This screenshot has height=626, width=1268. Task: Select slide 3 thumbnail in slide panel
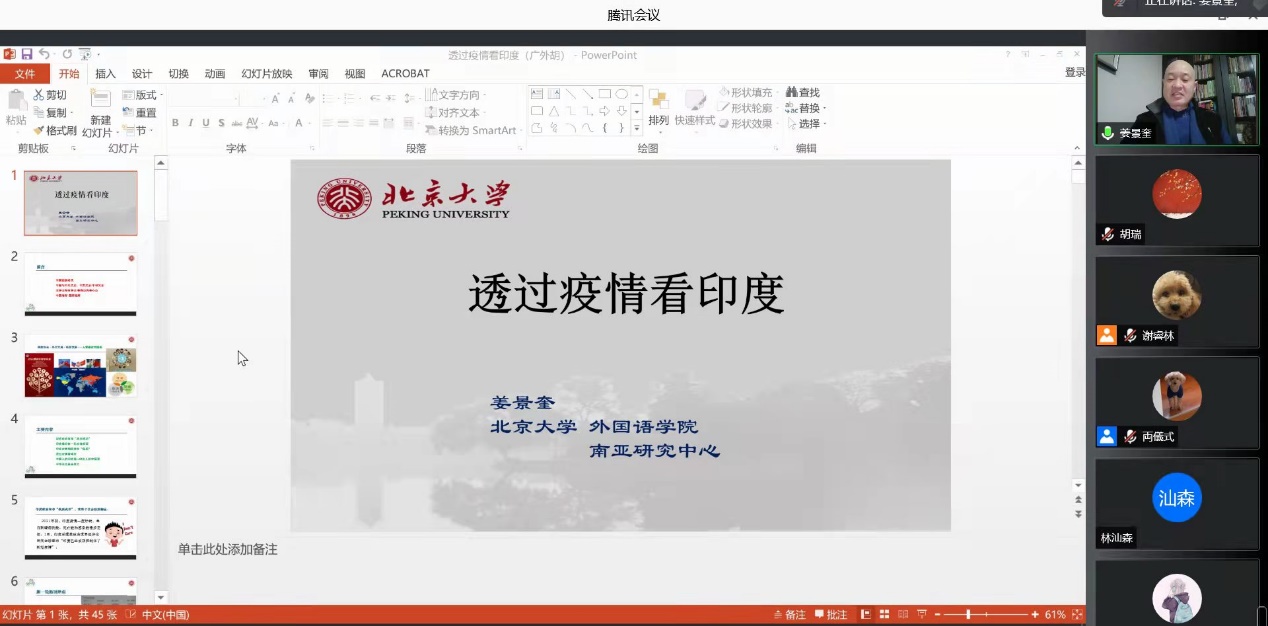click(81, 366)
